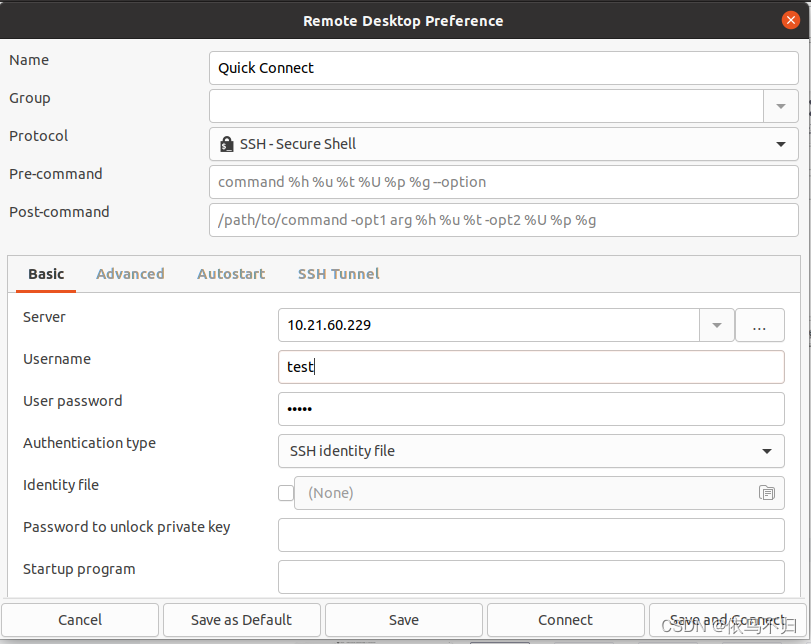
Task: Click the SSH protocol lock icon
Action: 227,144
